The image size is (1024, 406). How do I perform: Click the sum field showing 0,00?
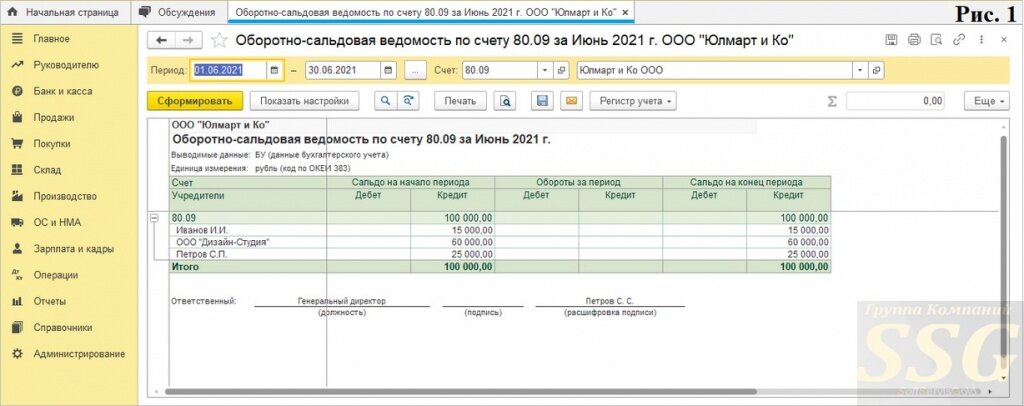[895, 101]
